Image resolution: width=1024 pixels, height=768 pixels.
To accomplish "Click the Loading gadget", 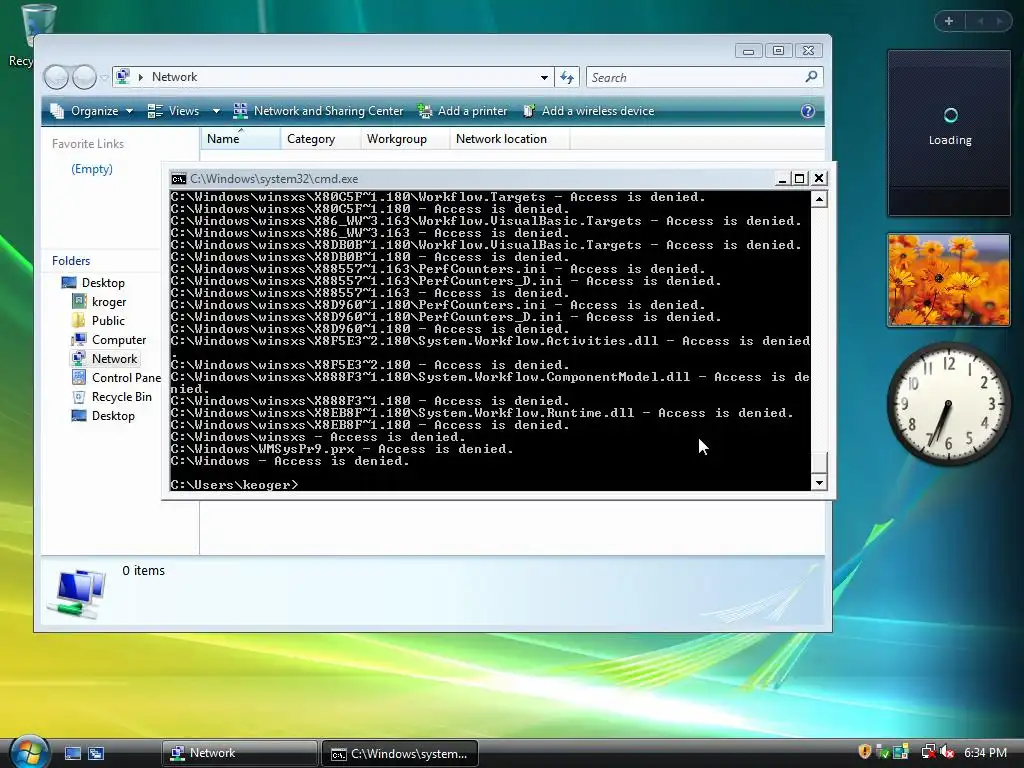I will [x=949, y=133].
